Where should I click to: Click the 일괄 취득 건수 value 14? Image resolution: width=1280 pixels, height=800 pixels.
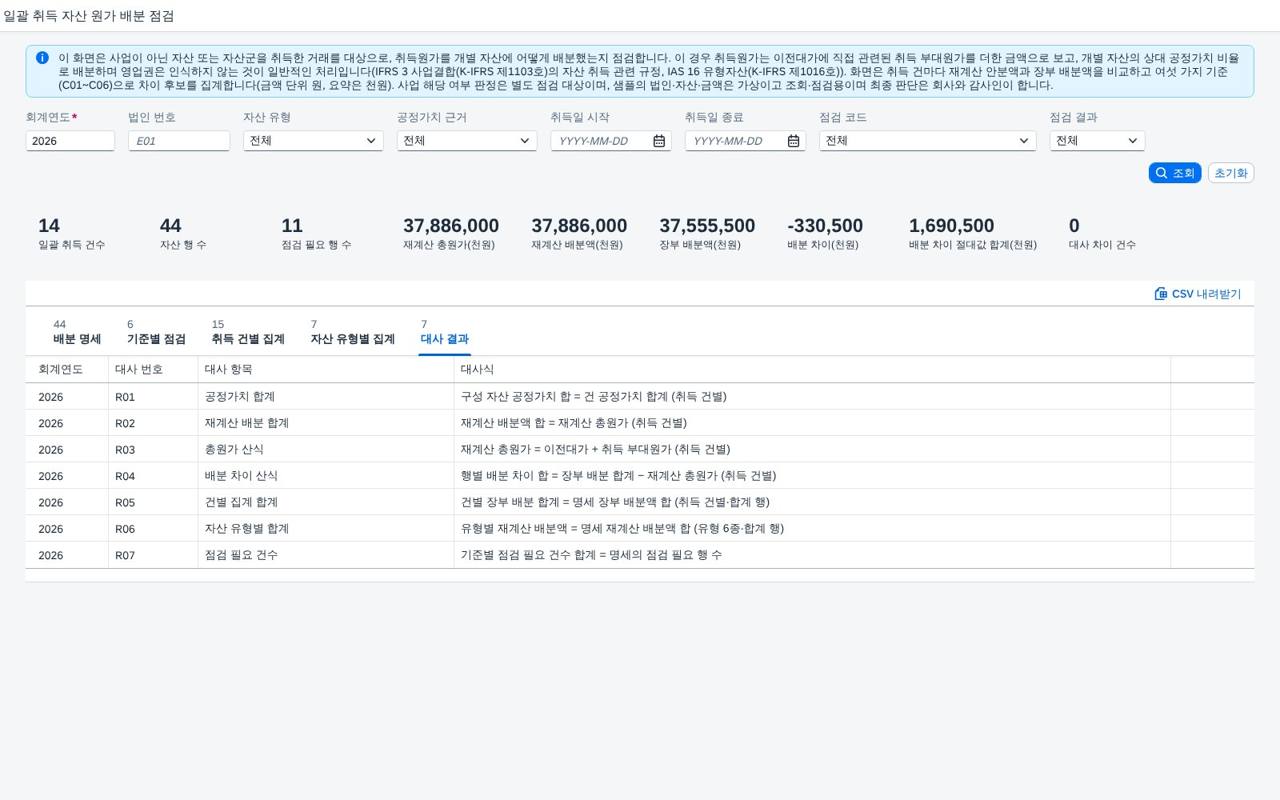coord(49,226)
